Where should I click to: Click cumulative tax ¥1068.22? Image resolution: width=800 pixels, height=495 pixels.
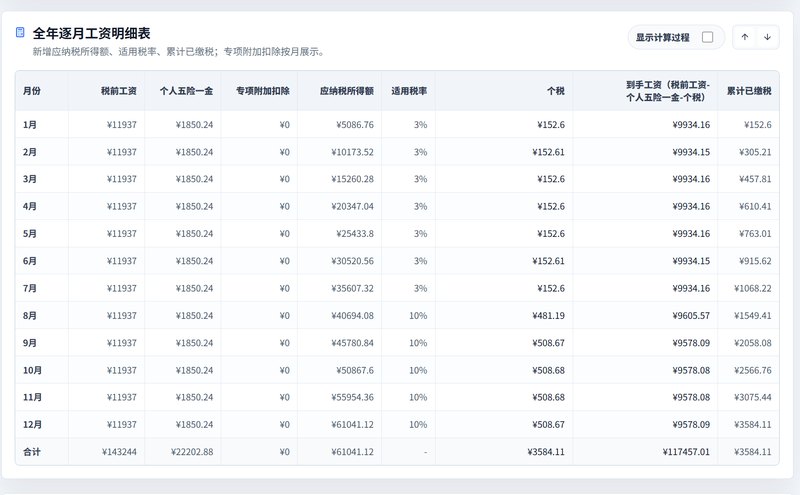click(x=753, y=288)
